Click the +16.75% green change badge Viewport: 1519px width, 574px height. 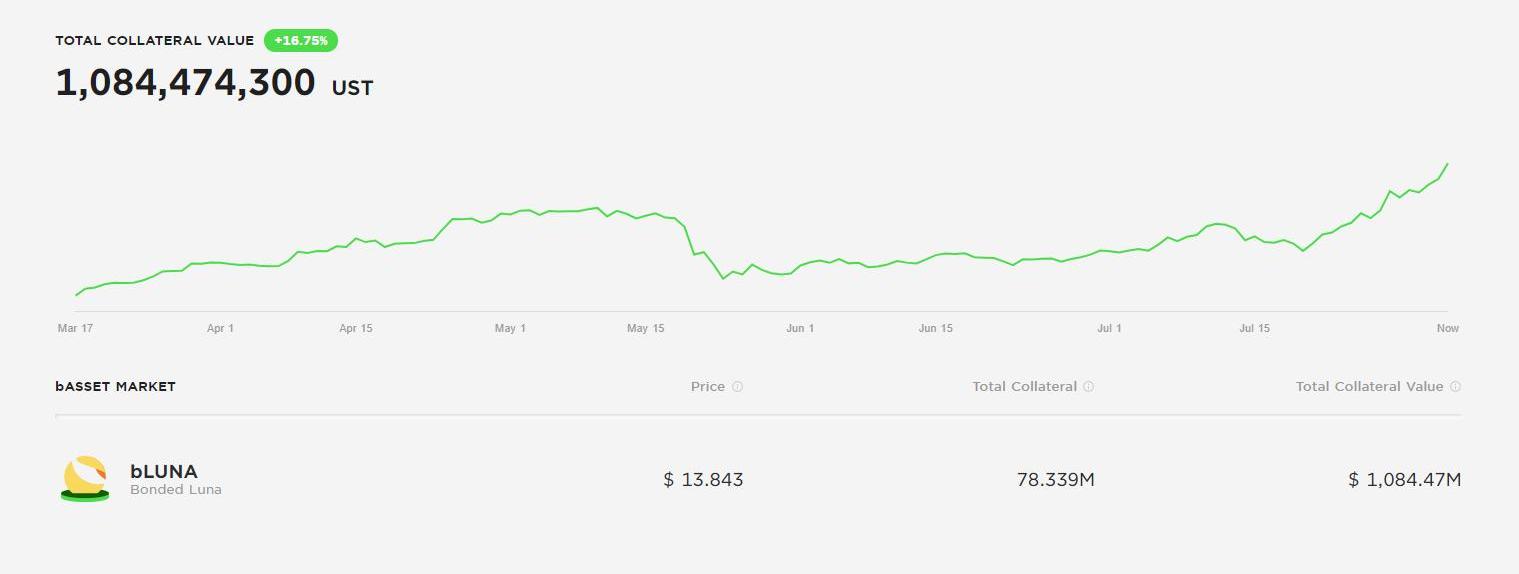tap(301, 41)
